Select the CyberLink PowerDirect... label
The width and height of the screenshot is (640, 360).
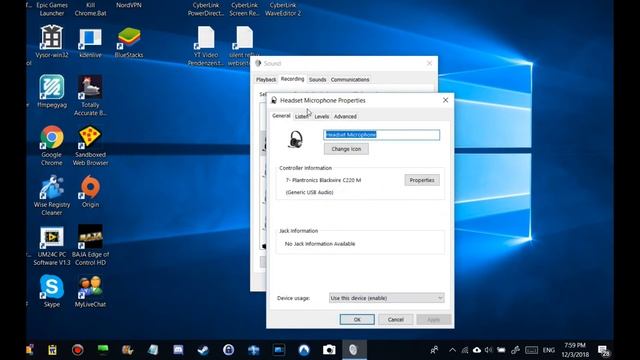tap(206, 9)
